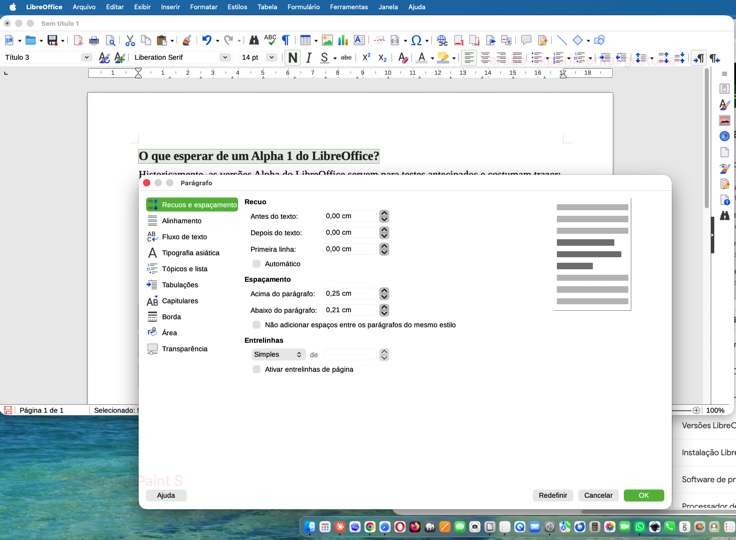736x540 pixels.
Task: Apply Italic with the I icon
Action: [308, 58]
